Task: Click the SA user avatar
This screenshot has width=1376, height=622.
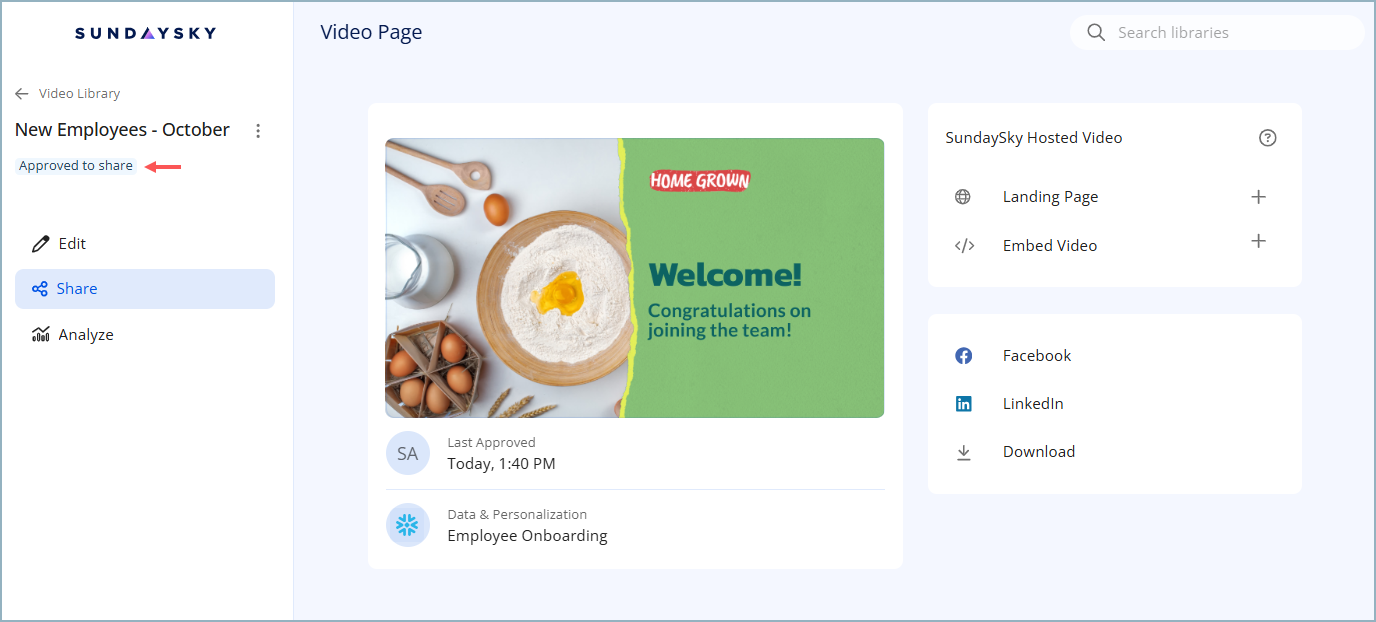Action: pyautogui.click(x=408, y=453)
